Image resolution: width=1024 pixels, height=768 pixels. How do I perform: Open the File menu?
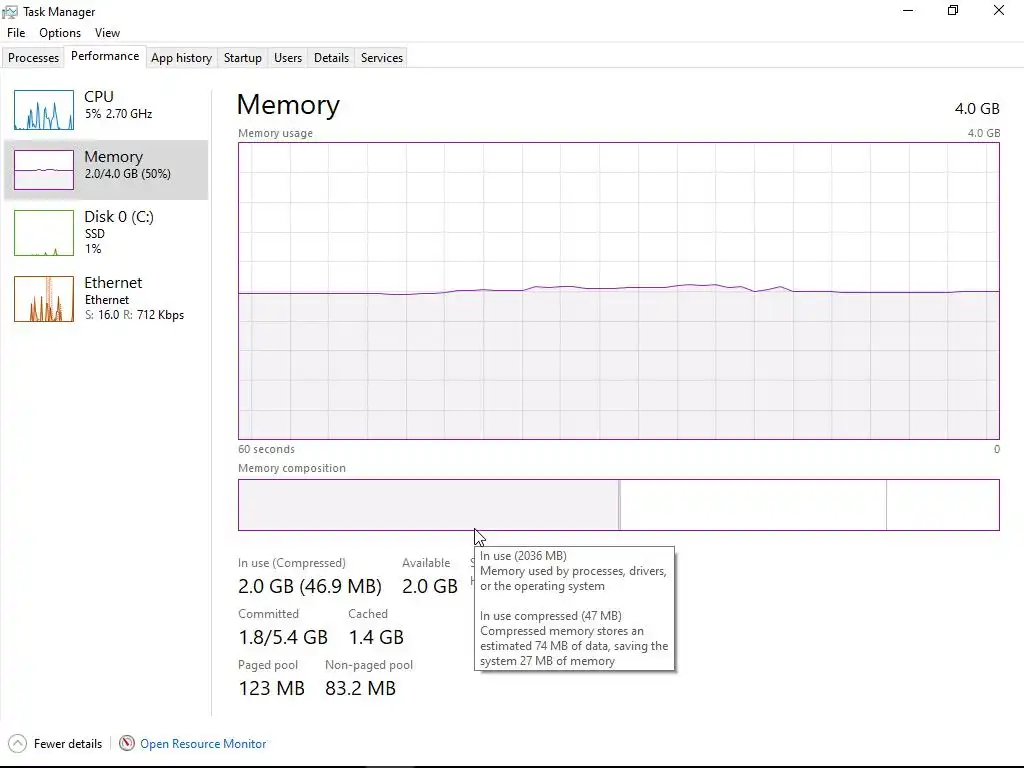pyautogui.click(x=16, y=33)
